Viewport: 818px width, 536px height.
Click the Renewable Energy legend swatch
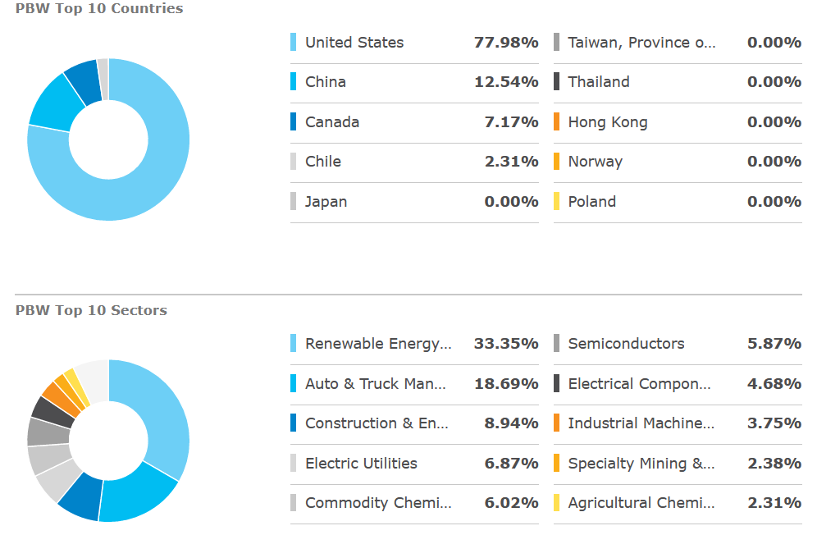tap(294, 344)
